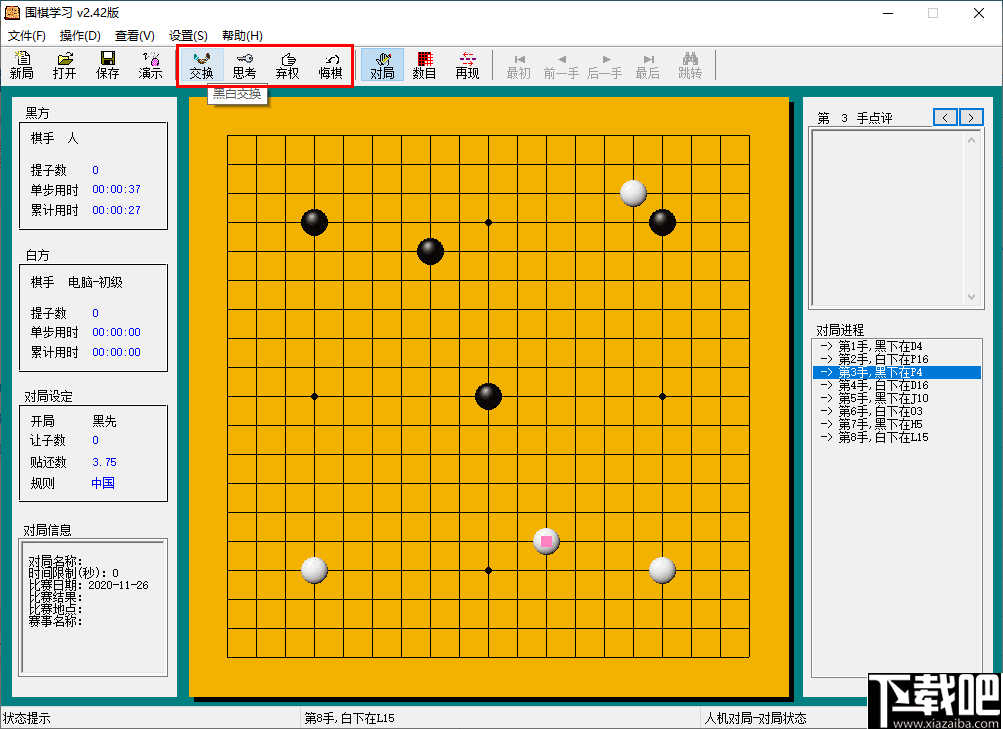Image resolution: width=1003 pixels, height=729 pixels.
Task: Pass a move with 弃权 icon
Action: point(287,65)
